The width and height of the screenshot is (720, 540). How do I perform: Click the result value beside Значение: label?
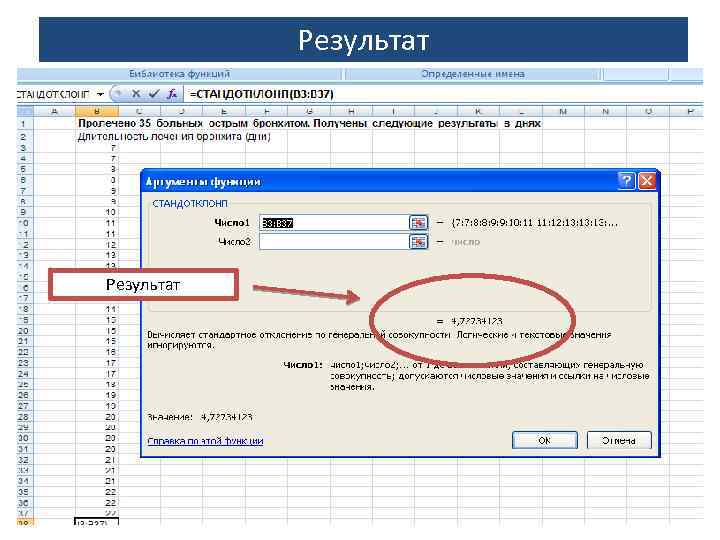pos(227,417)
